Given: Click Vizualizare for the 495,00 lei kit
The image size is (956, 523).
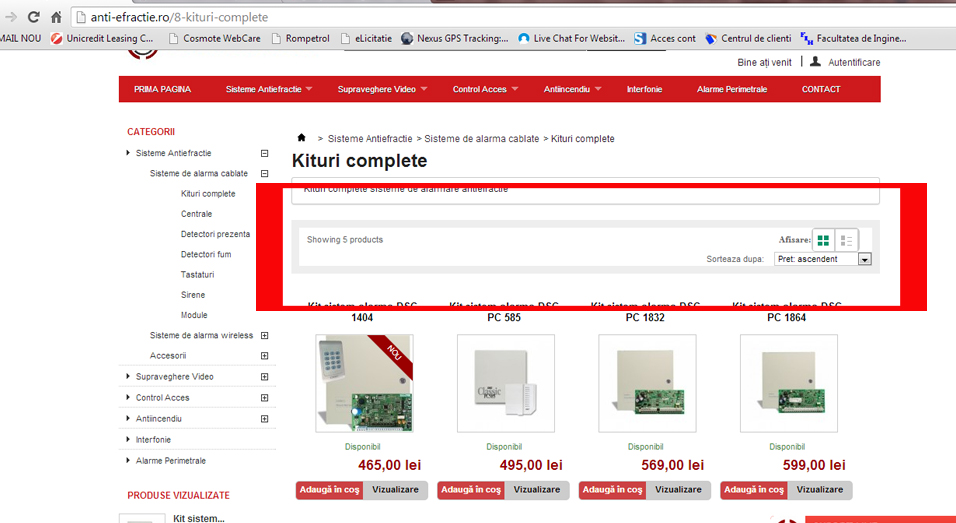Looking at the screenshot, I should (x=537, y=490).
